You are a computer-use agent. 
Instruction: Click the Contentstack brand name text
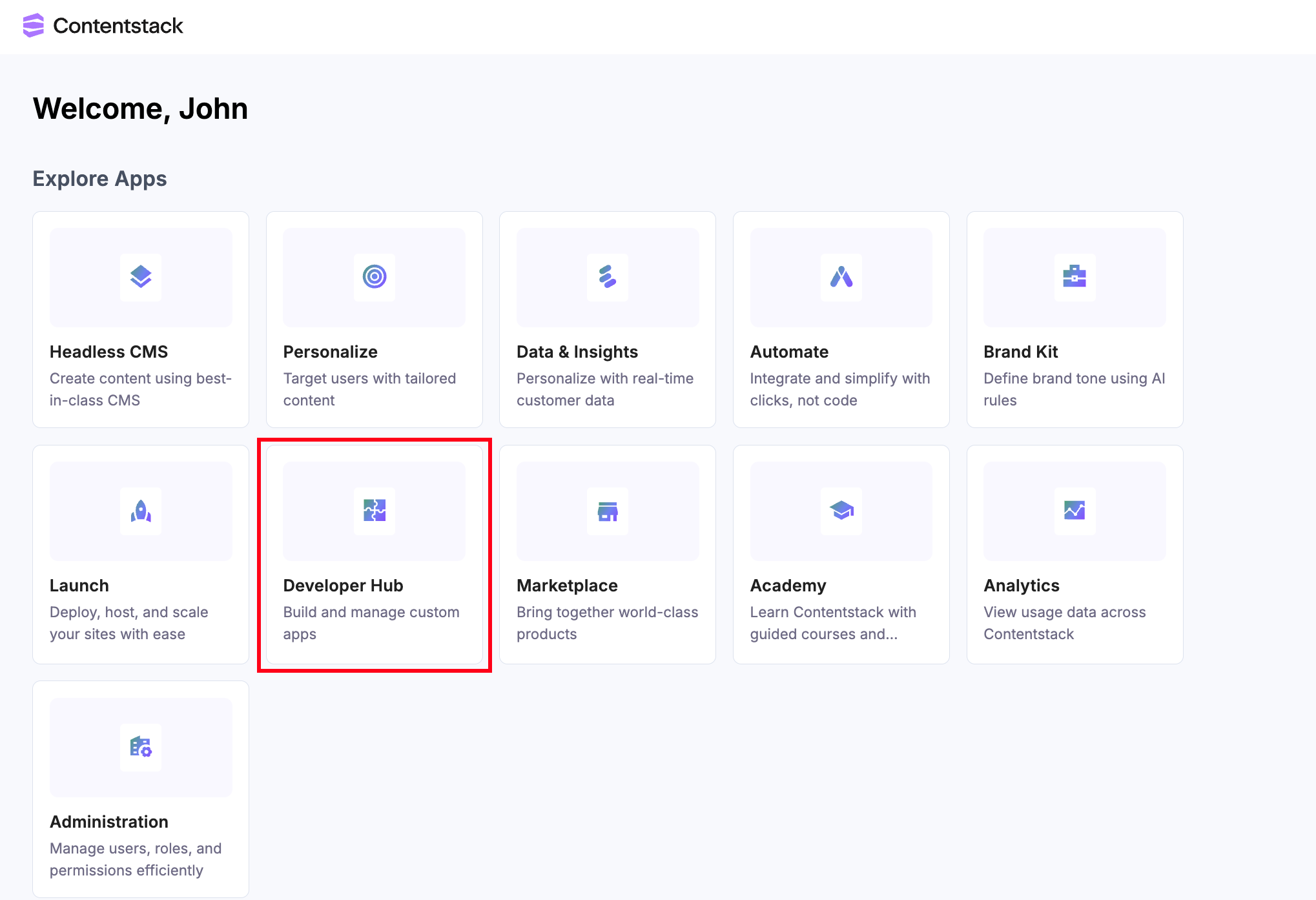(118, 26)
